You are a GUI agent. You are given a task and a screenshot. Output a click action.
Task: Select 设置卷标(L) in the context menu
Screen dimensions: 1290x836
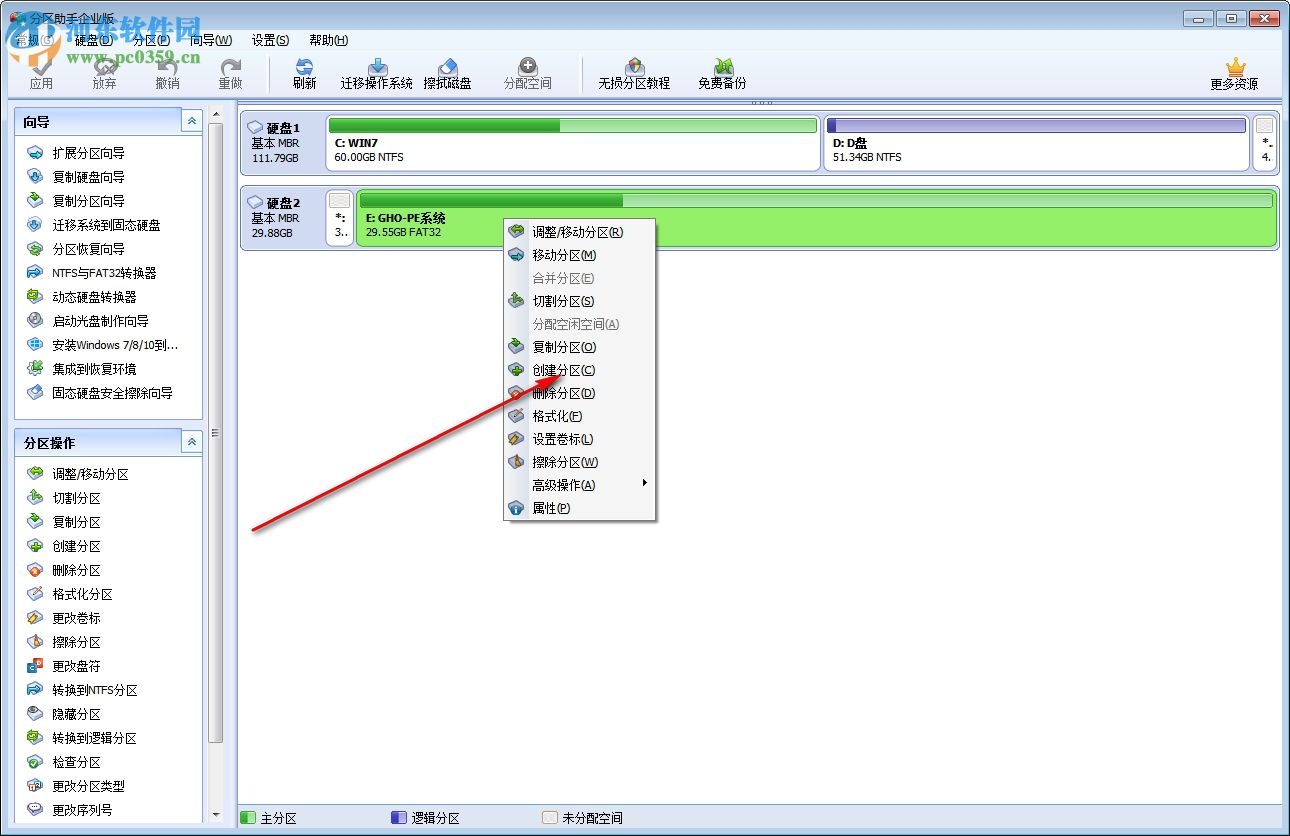pos(580,439)
